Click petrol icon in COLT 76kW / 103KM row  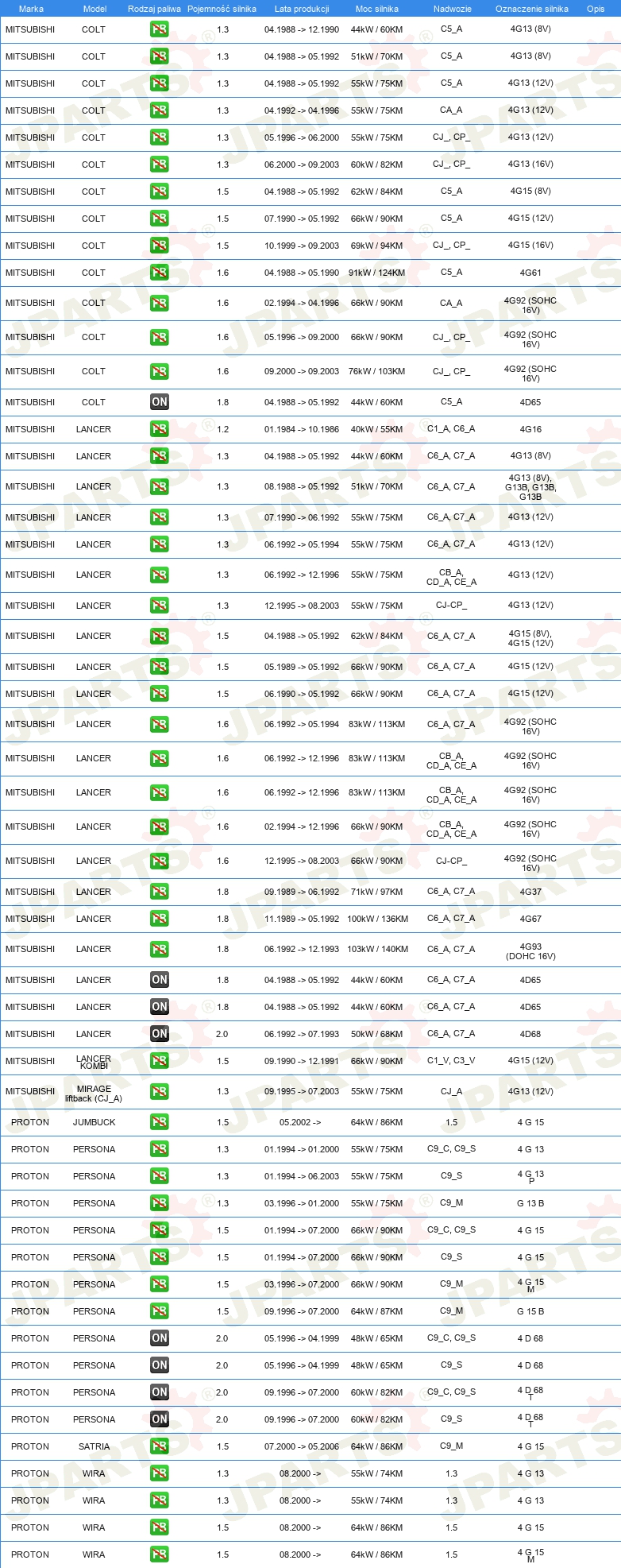click(x=160, y=371)
